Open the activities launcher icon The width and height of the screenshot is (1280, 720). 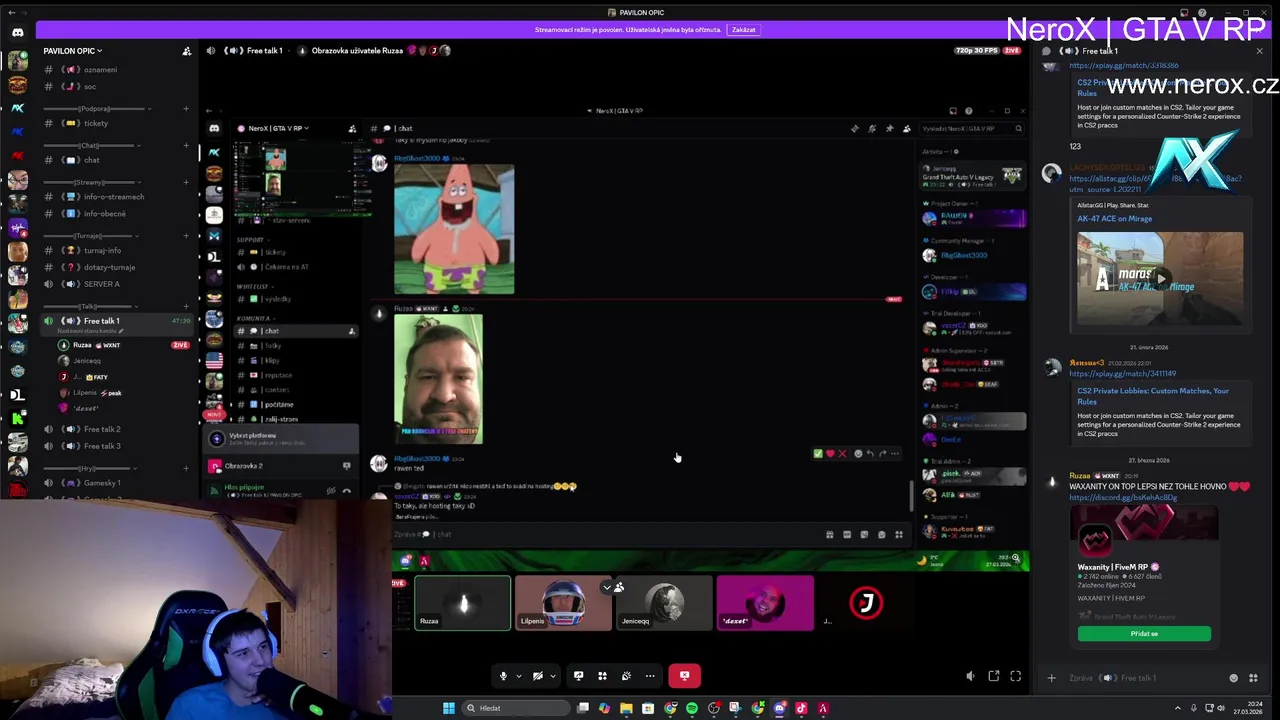click(602, 676)
